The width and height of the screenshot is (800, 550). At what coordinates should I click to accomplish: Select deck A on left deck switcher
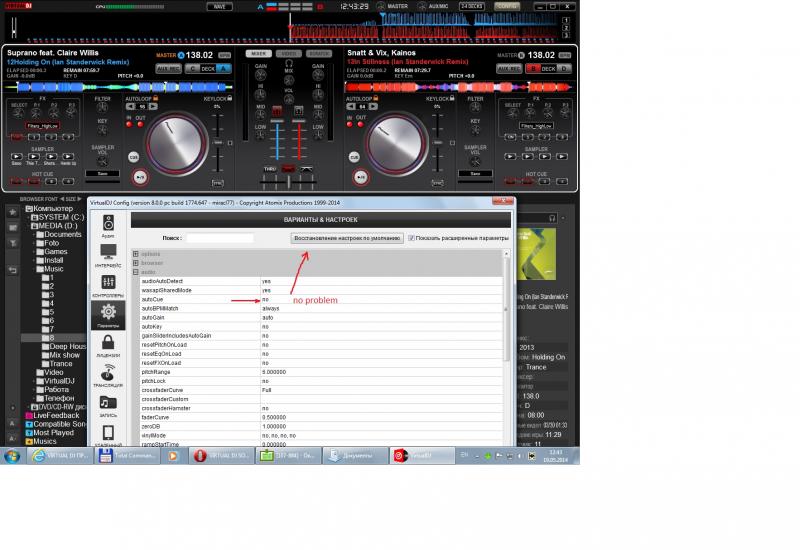coord(223,69)
